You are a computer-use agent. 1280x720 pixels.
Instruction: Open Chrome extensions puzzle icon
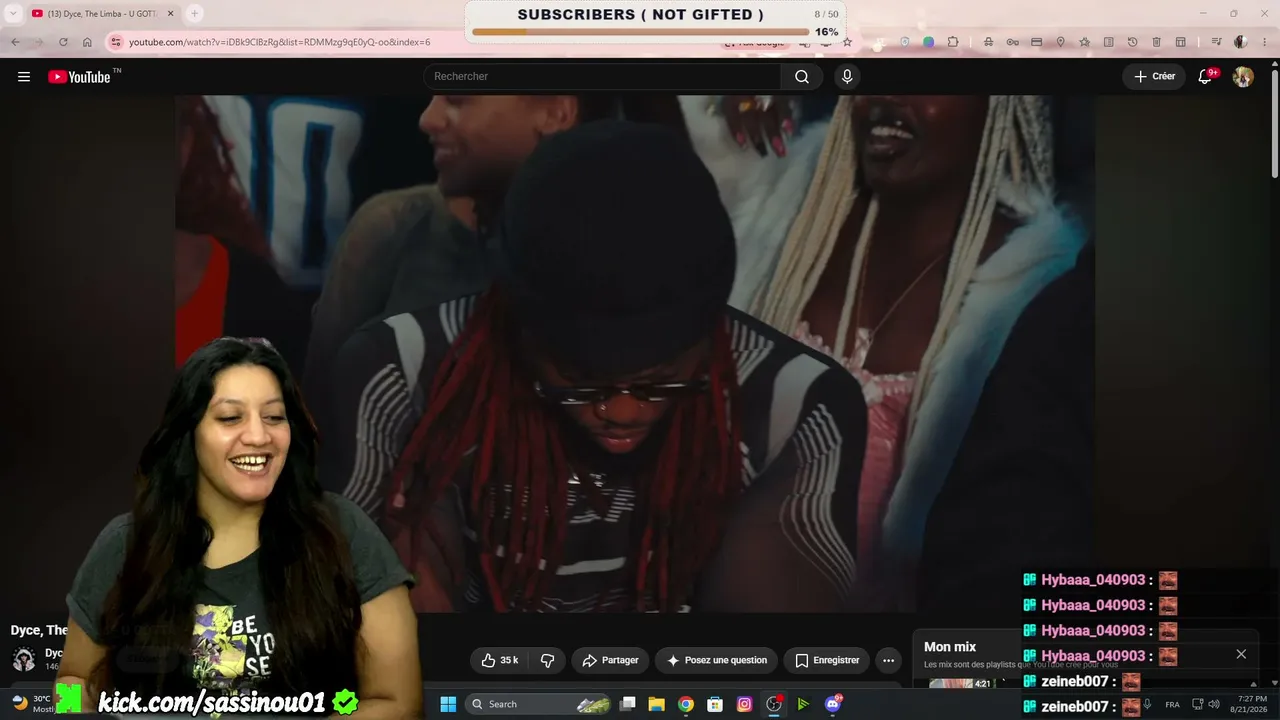tap(953, 42)
